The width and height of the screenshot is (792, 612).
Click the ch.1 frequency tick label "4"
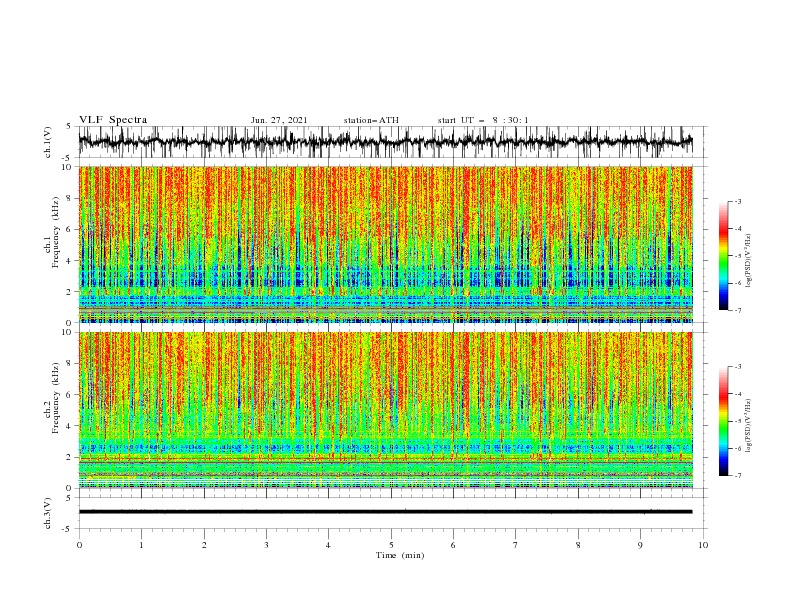click(69, 261)
